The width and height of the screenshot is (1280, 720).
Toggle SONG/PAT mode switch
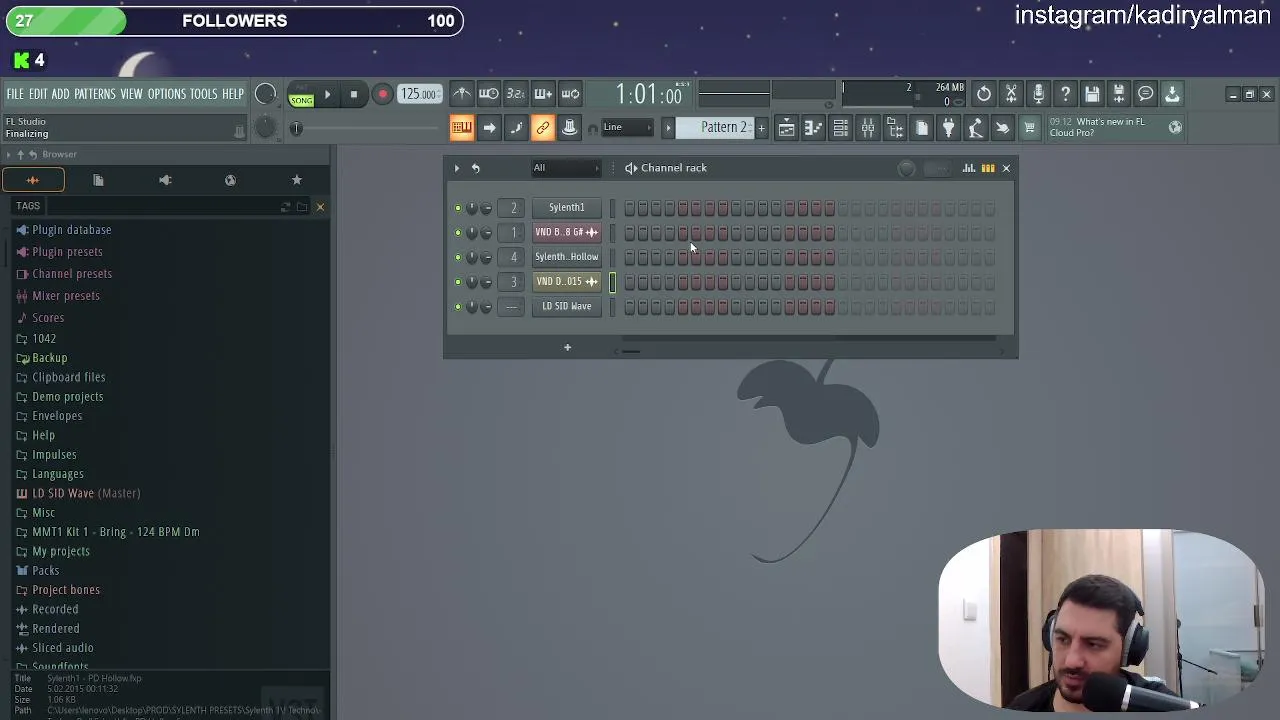tap(301, 96)
